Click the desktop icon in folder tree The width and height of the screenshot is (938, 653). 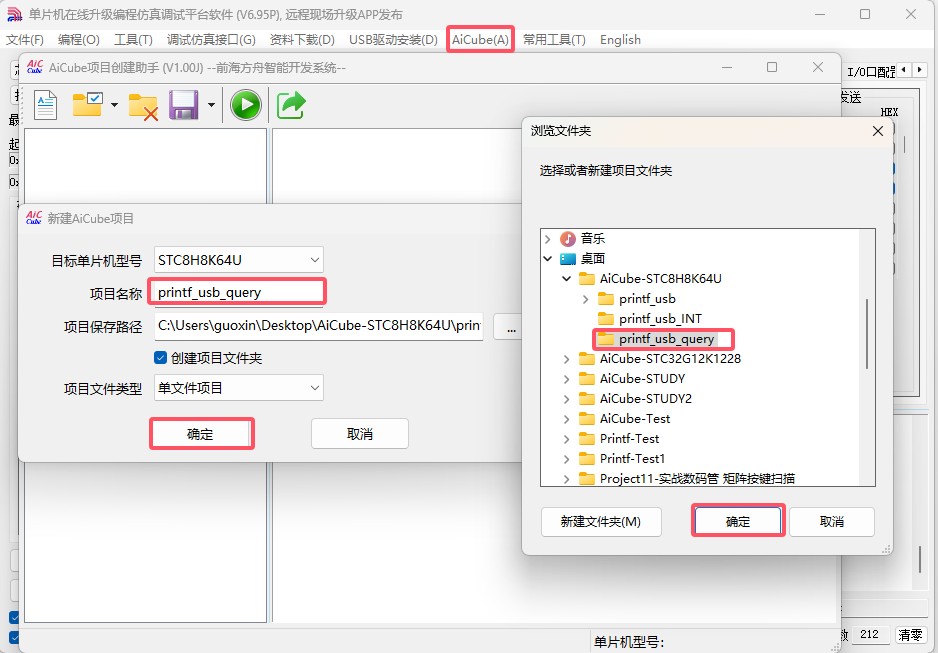[567, 258]
